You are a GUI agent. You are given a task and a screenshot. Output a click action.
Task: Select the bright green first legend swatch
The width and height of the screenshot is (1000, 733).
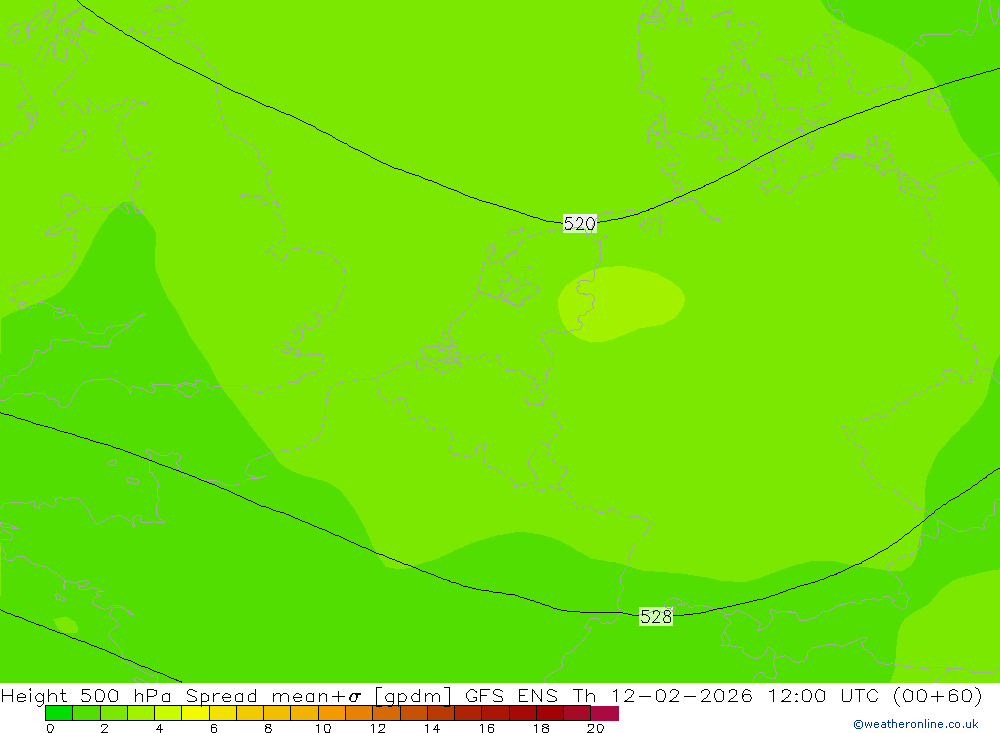(x=59, y=713)
